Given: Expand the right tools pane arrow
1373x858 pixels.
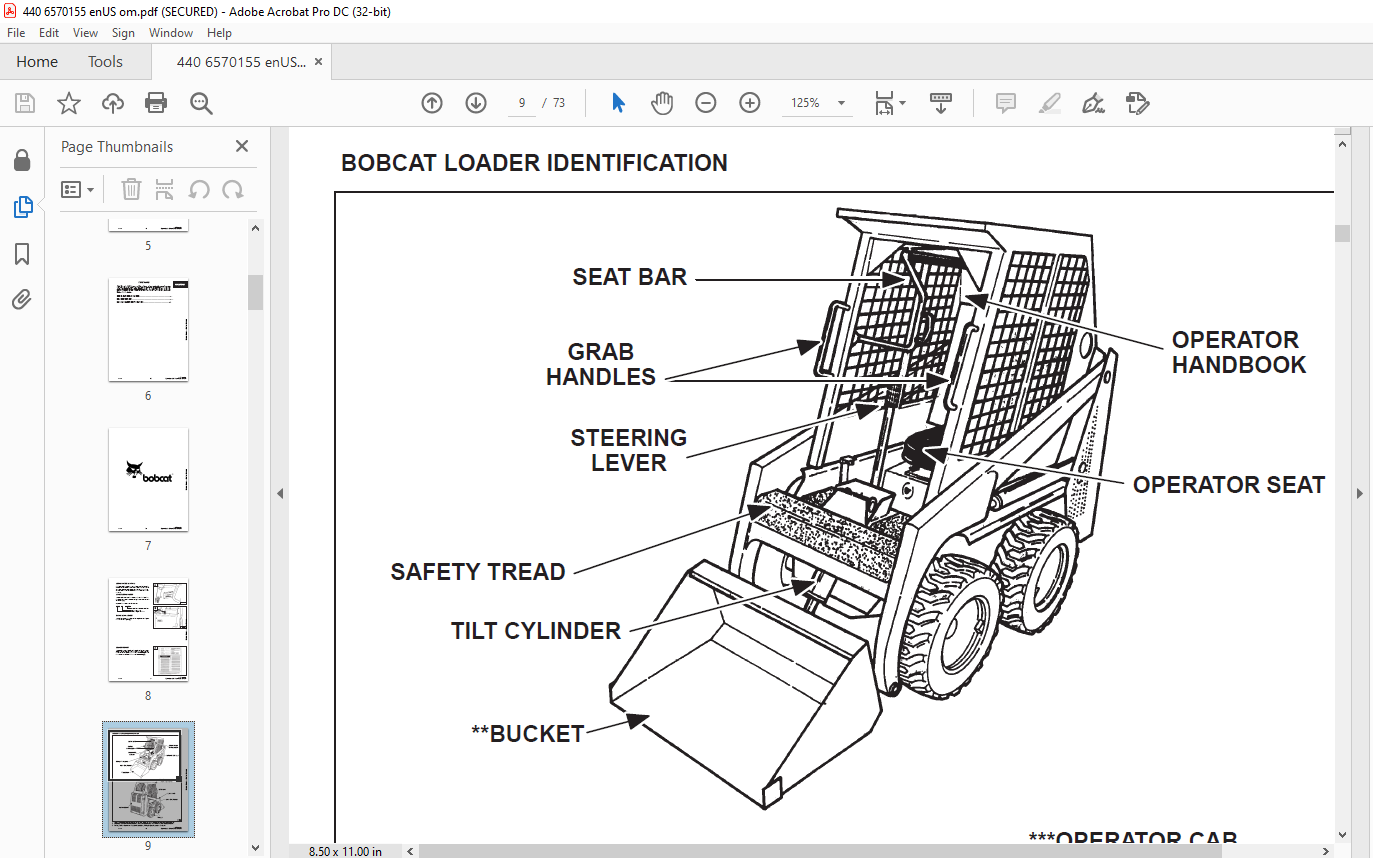Looking at the screenshot, I should (x=1360, y=493).
